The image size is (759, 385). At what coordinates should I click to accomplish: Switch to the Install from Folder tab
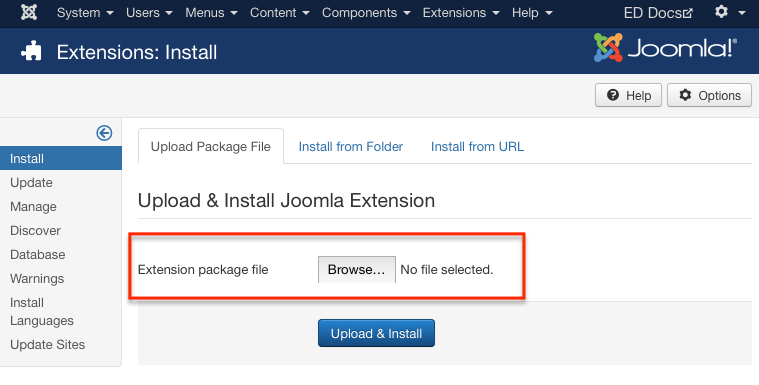[x=350, y=146]
